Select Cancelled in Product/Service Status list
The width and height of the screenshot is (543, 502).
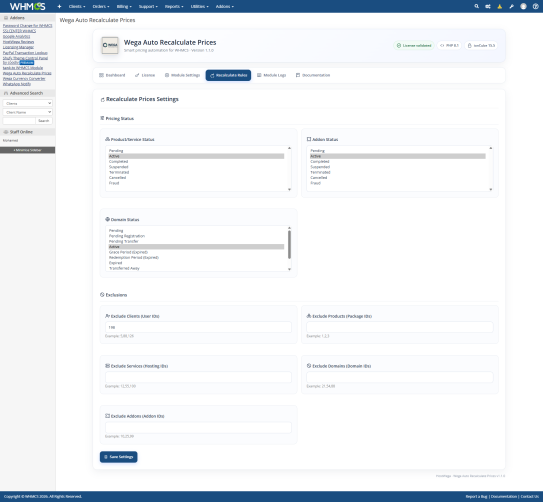coord(196,178)
